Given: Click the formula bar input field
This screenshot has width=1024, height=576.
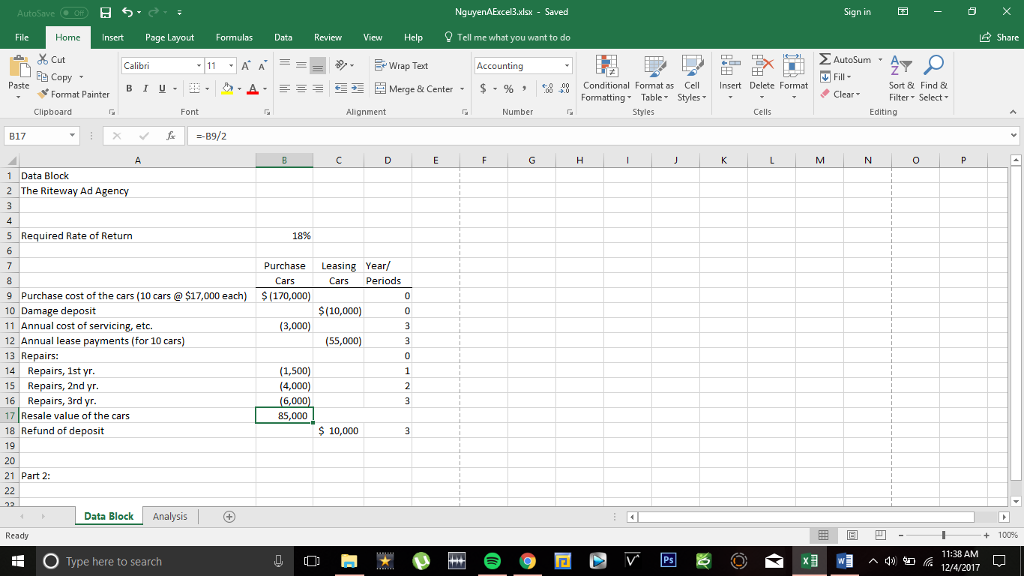Looking at the screenshot, I should coord(600,134).
